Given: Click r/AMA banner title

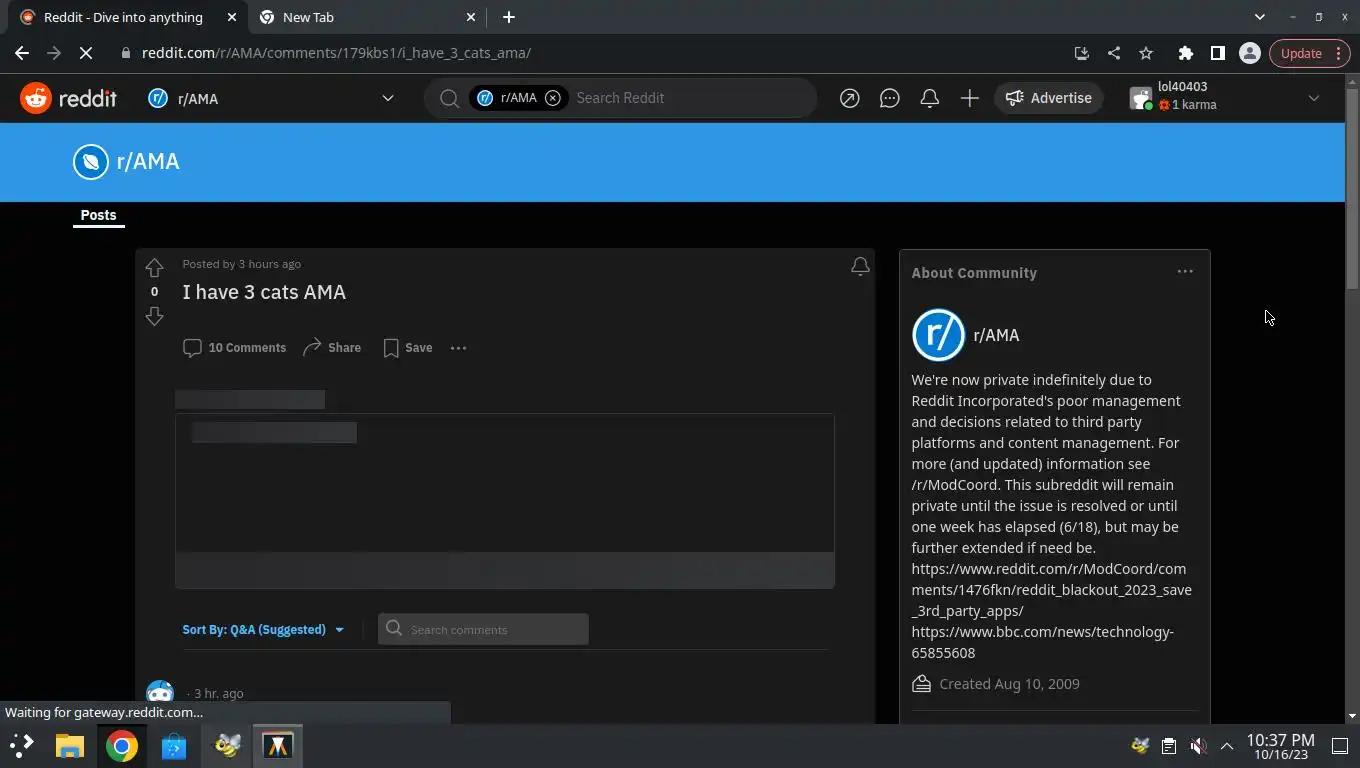Looking at the screenshot, I should [x=148, y=162].
